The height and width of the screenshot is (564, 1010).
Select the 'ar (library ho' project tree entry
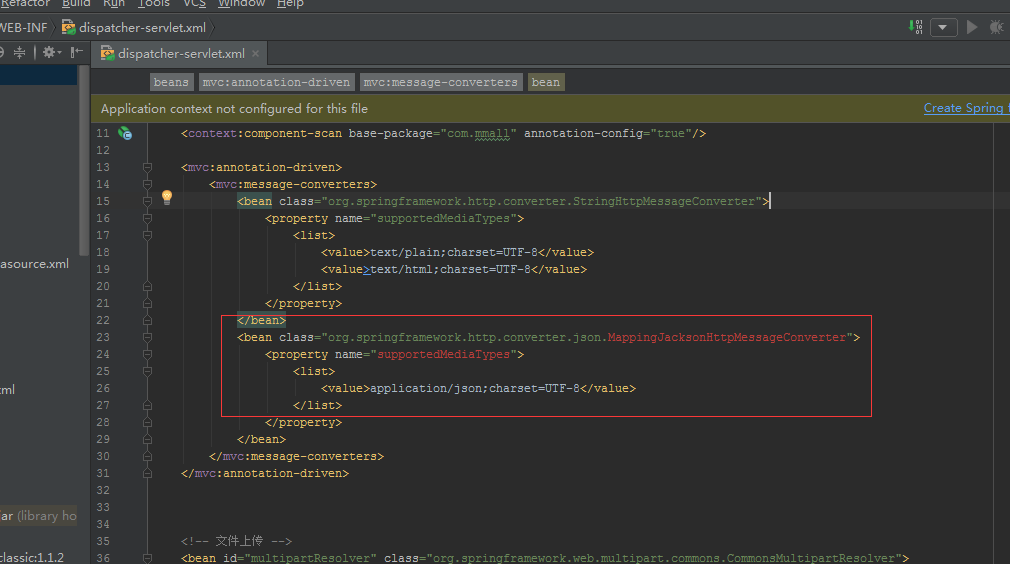[x=38, y=516]
